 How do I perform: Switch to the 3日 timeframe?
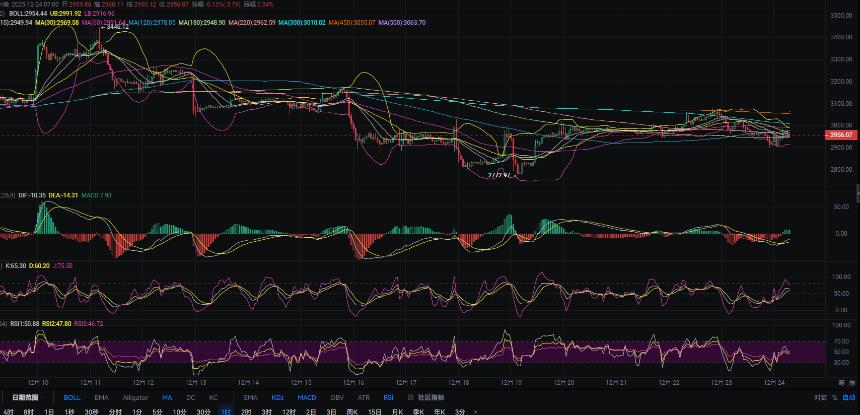click(x=331, y=412)
